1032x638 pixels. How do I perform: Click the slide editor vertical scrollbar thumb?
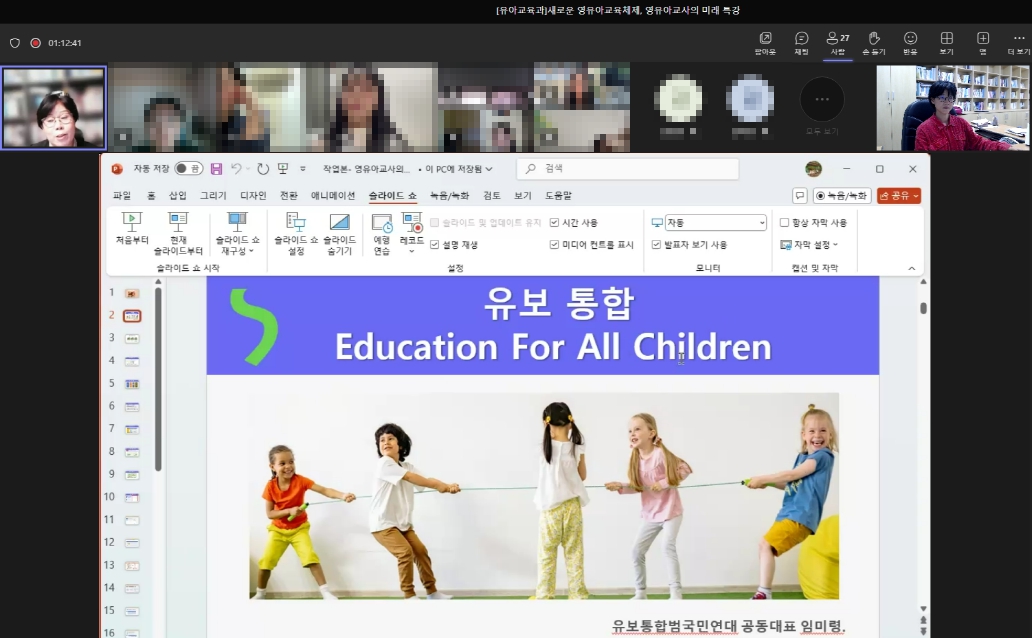point(923,308)
